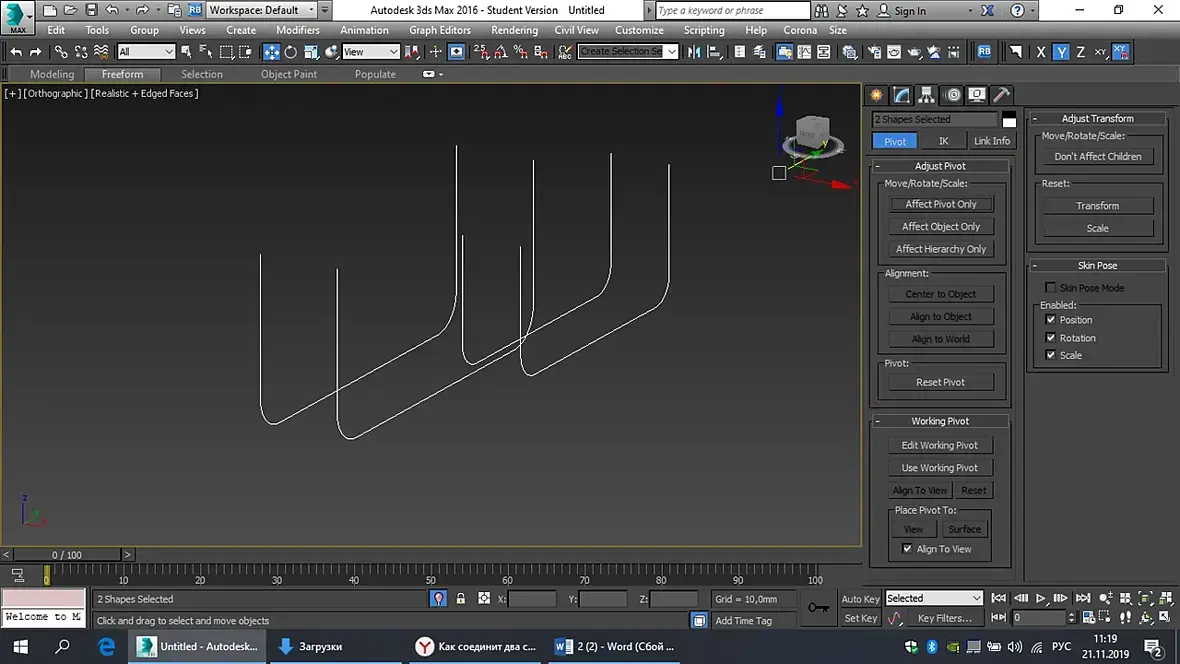
Task: Open the Create tab in command panel
Action: 877,95
